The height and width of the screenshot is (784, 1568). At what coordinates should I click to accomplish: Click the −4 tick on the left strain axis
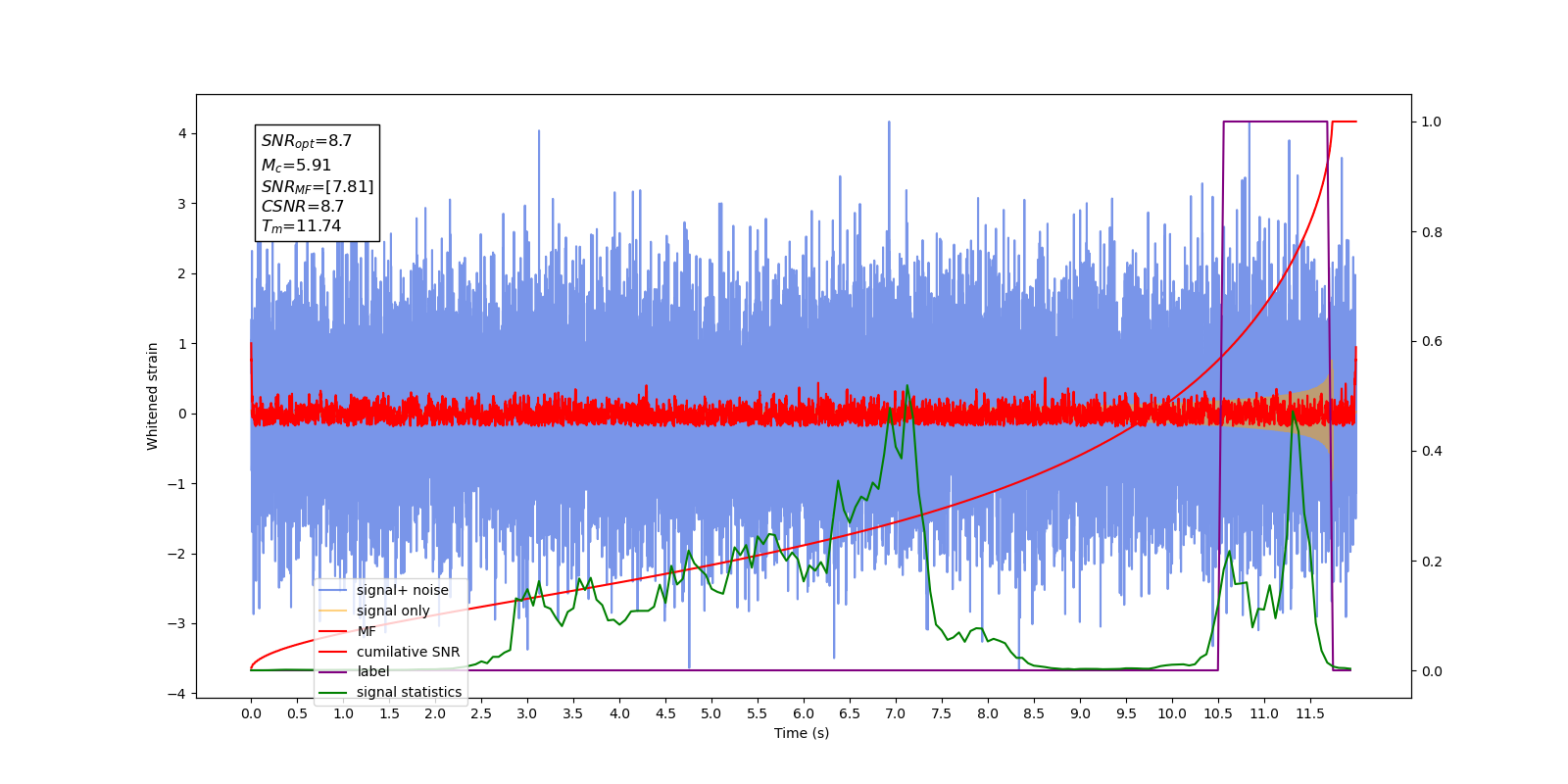(178, 694)
